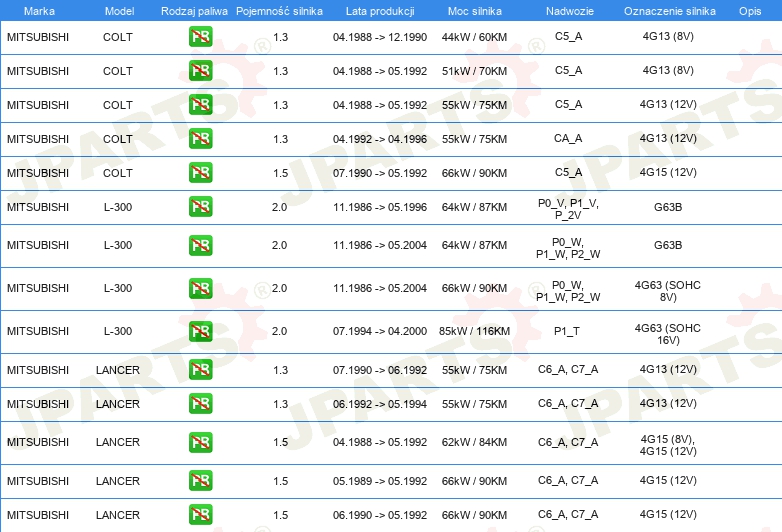Click '66kW / 90KM' in the 4G63 (SOHC 8V) row
Screen dimensions: 782x532
474,288
